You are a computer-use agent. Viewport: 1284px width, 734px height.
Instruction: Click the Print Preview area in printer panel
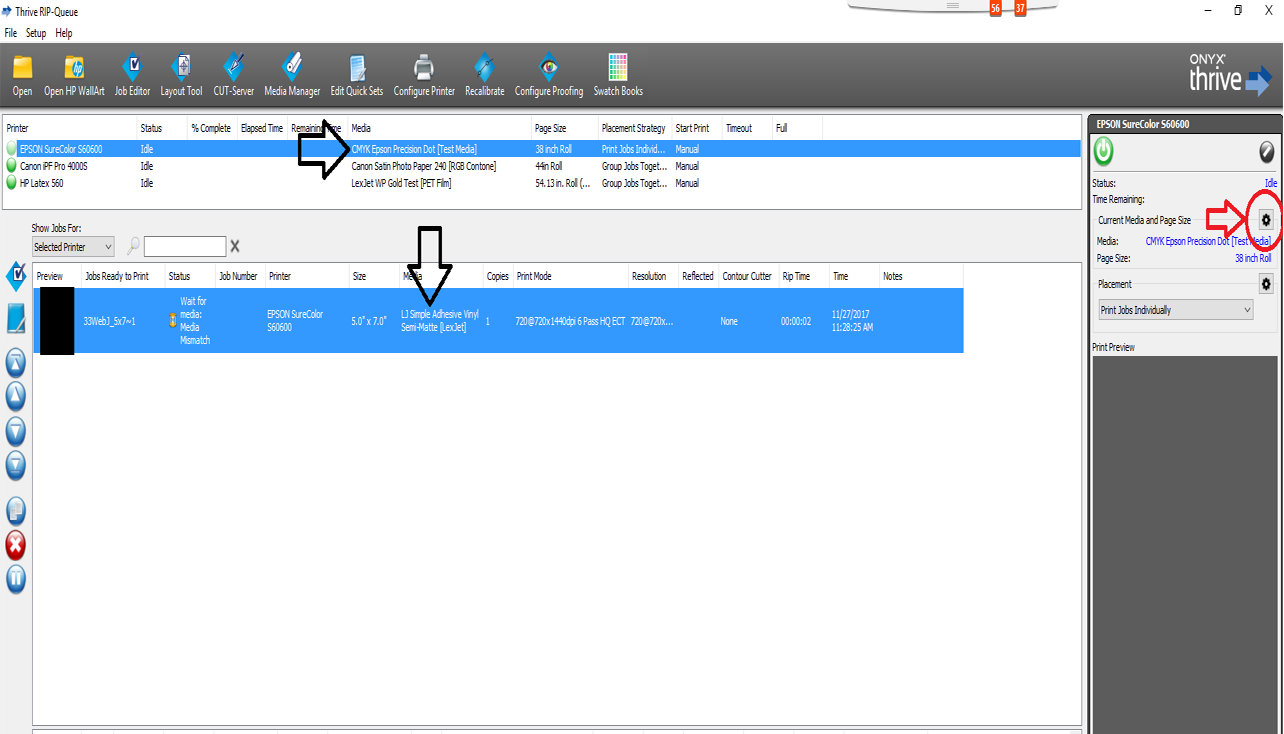click(1185, 545)
